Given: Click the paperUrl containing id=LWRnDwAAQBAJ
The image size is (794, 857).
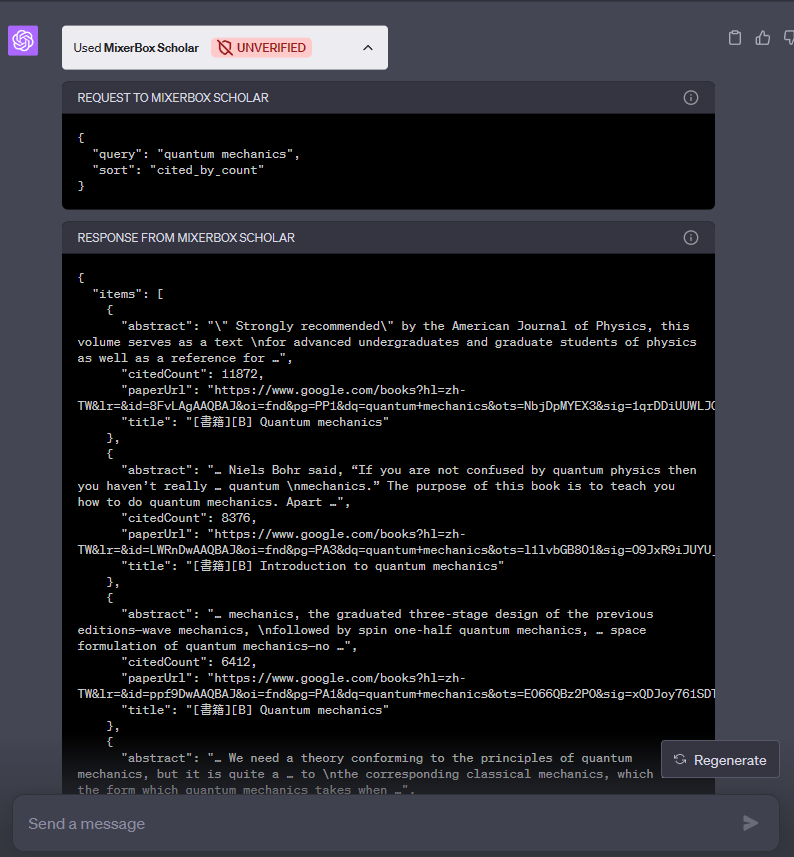Looking at the screenshot, I should [396, 542].
